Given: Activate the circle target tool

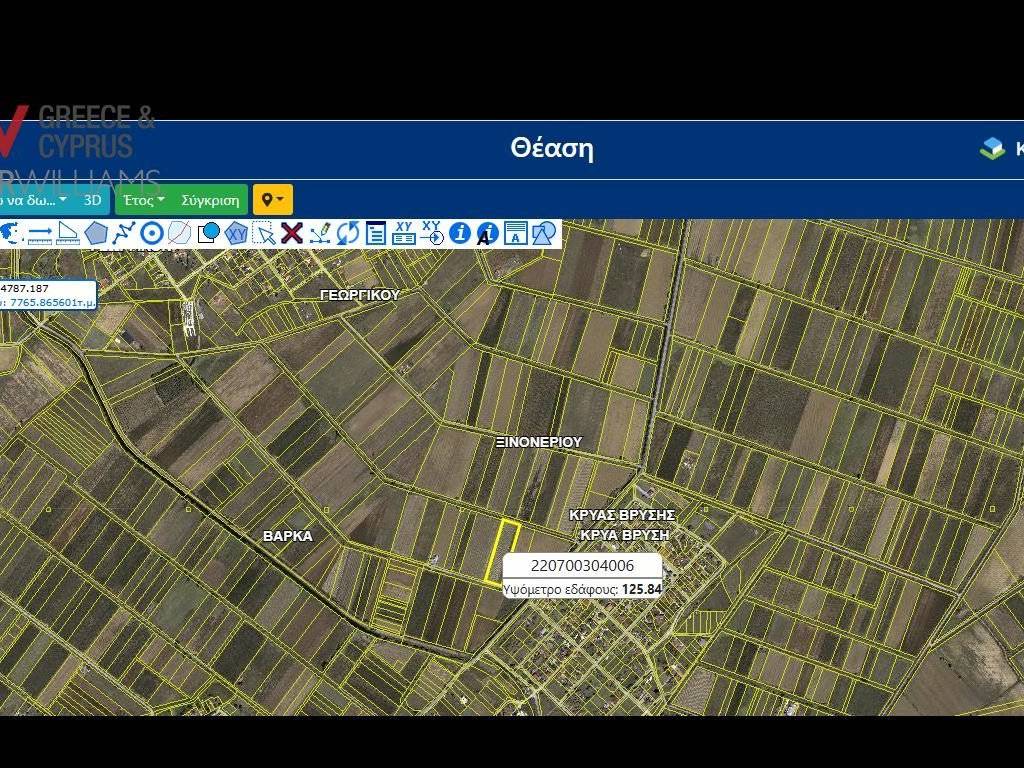Looking at the screenshot, I should (x=152, y=233).
